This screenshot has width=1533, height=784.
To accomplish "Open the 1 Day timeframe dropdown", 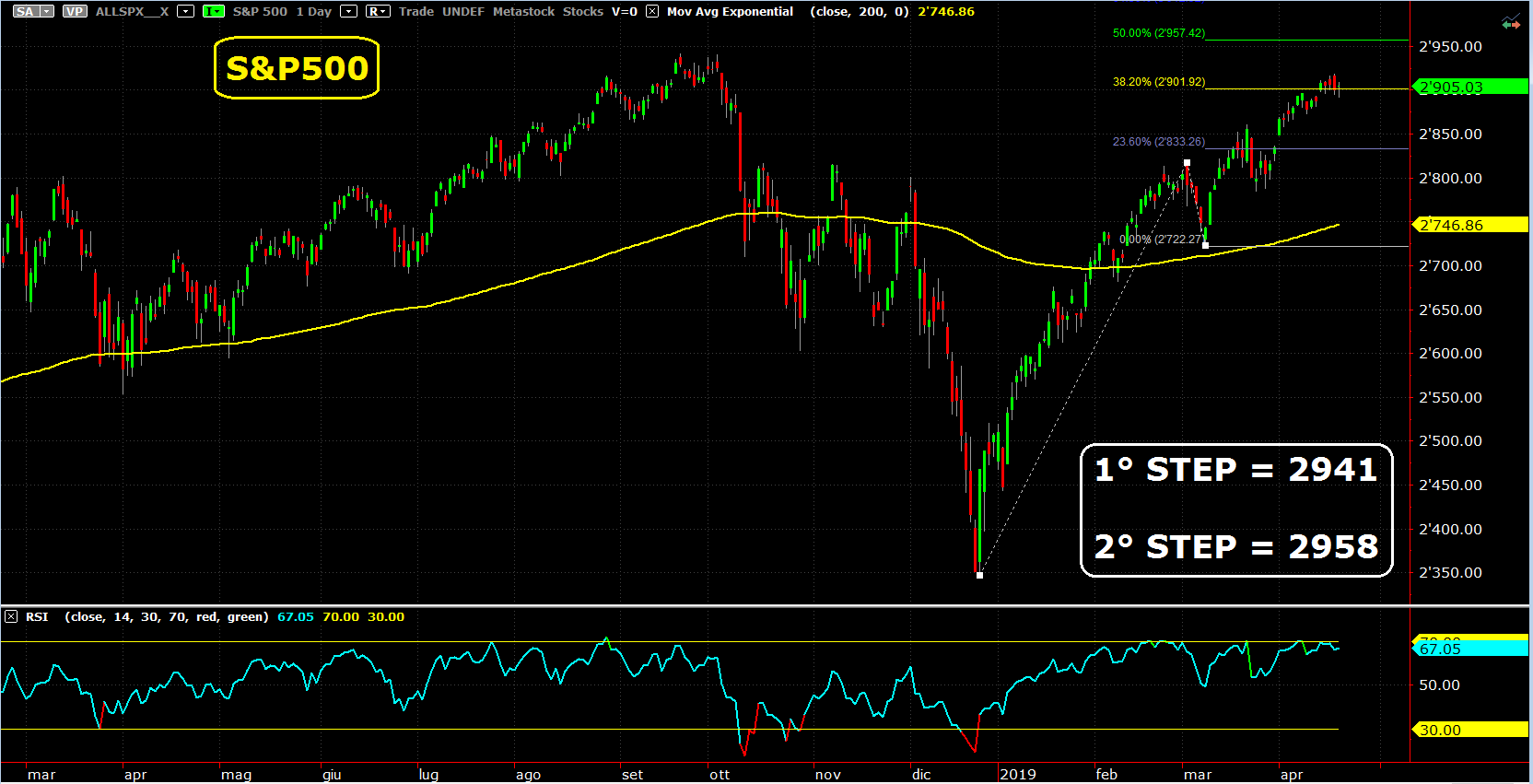I will click(349, 12).
